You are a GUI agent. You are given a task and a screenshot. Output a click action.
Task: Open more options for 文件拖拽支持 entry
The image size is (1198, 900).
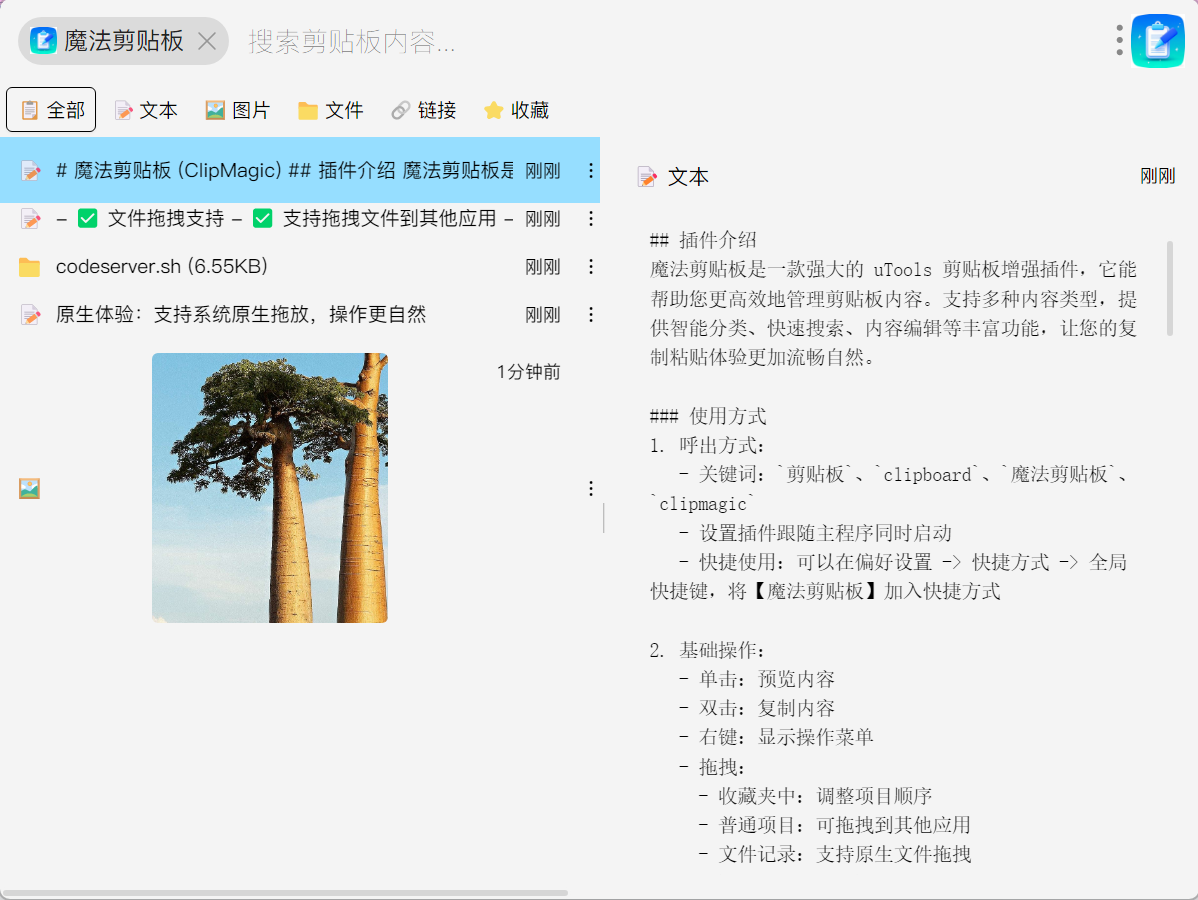coord(591,219)
